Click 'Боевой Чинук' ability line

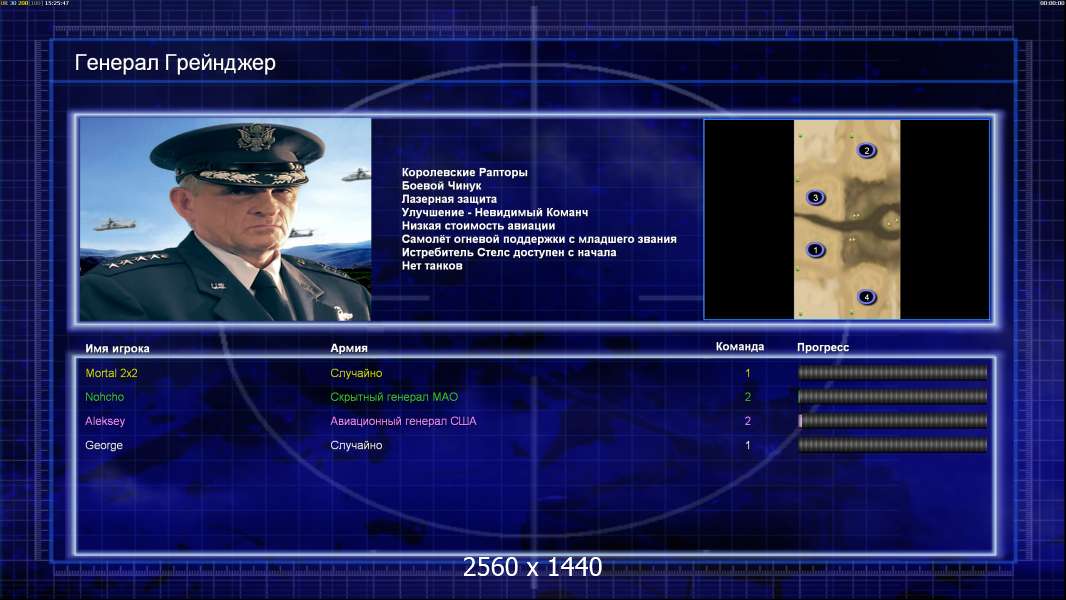pyautogui.click(x=441, y=186)
